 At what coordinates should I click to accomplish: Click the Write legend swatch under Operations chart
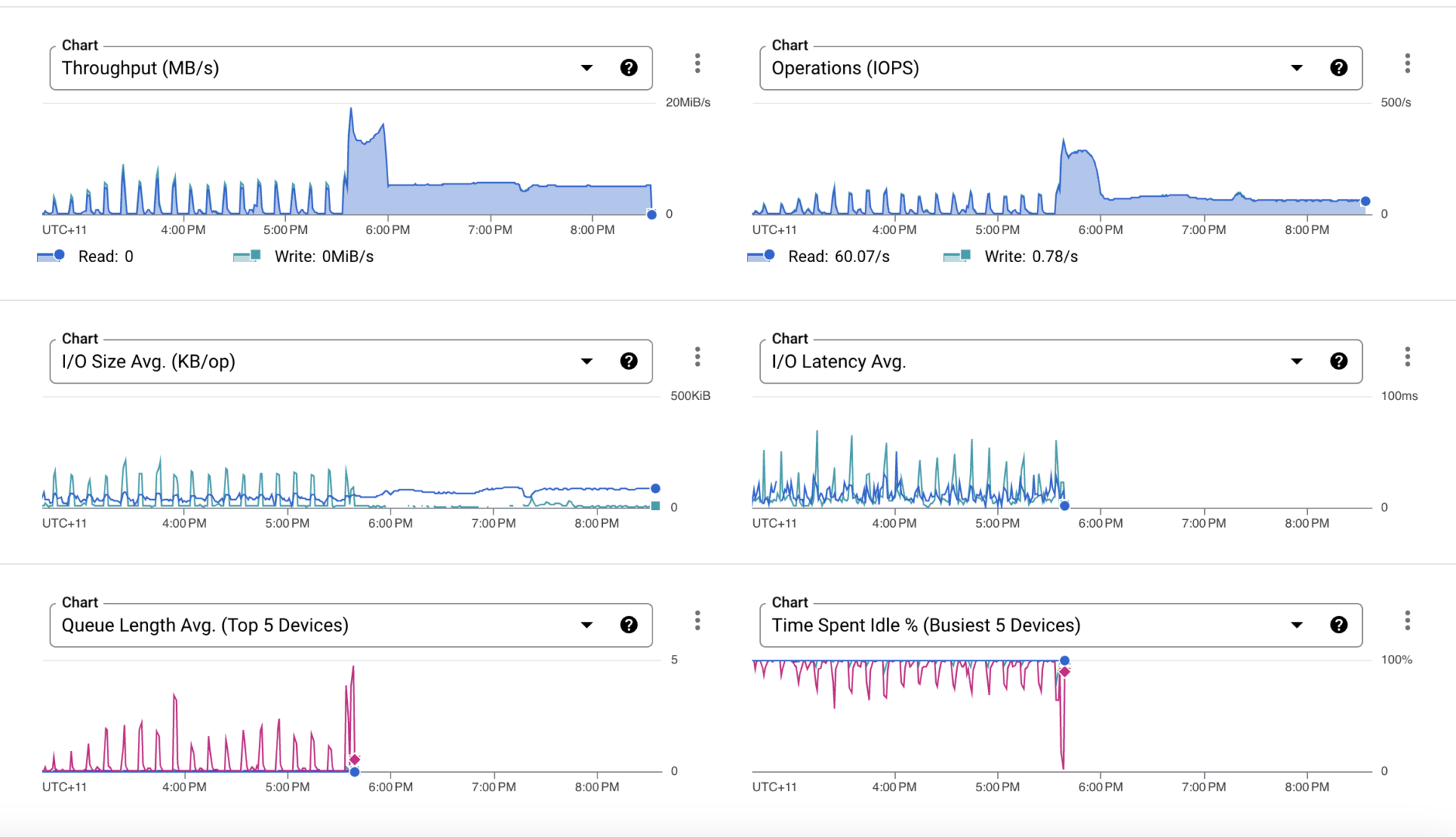coord(957,256)
